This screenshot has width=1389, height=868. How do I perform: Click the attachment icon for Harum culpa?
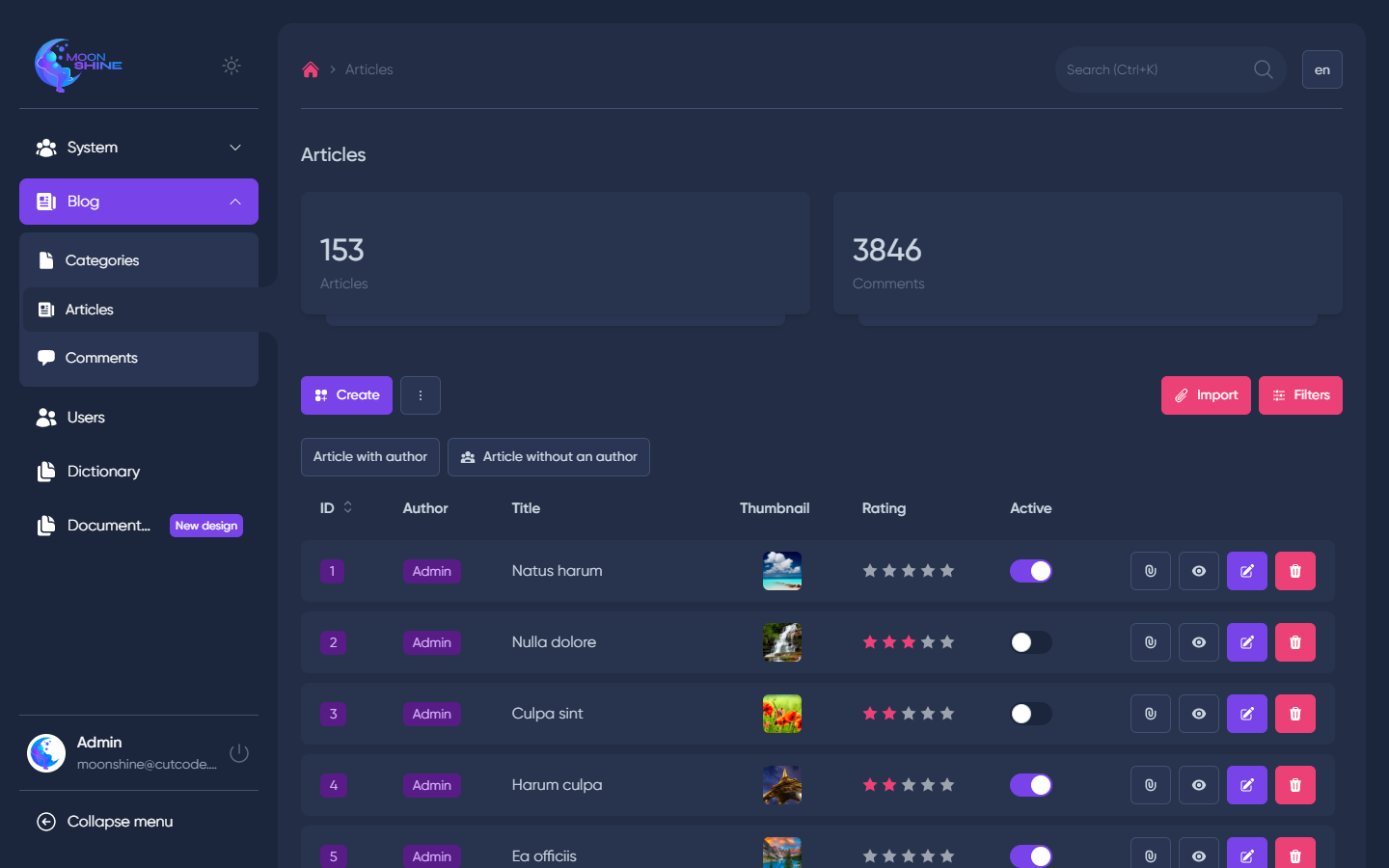[1150, 785]
